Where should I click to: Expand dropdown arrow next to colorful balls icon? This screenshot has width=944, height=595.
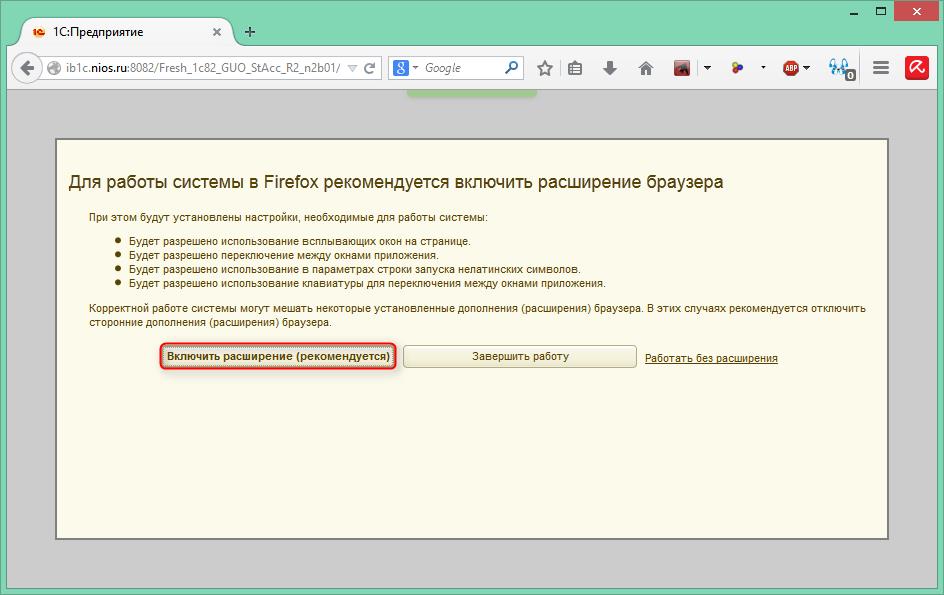point(763,67)
